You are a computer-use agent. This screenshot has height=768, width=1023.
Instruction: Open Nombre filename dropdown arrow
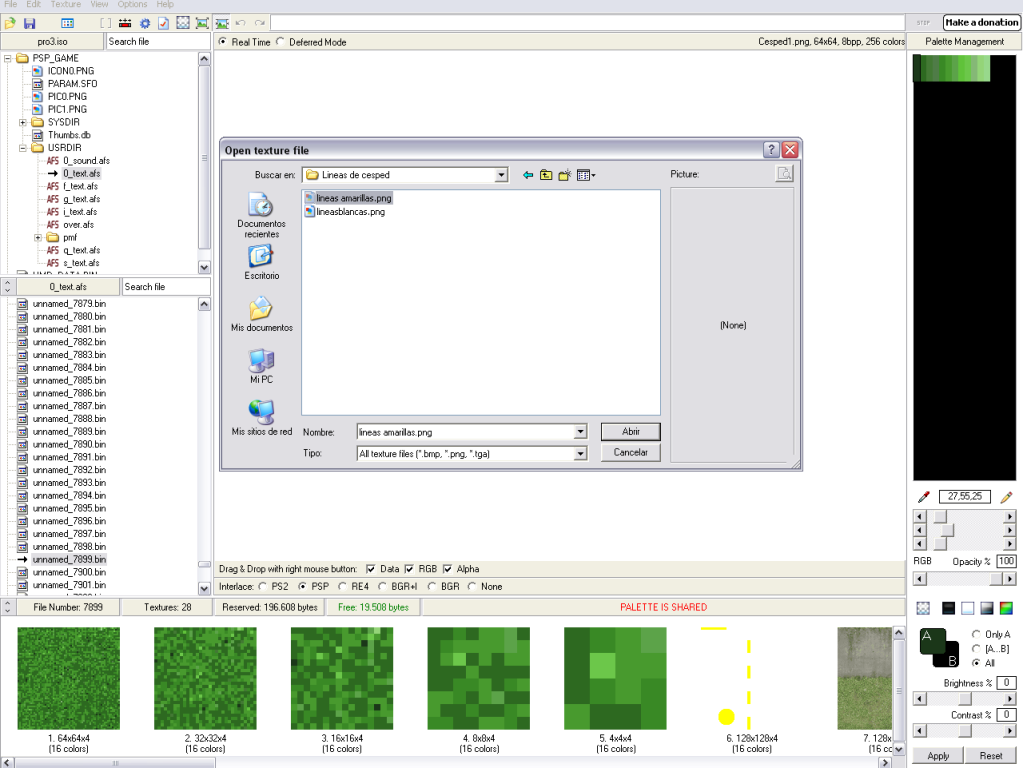tap(580, 432)
